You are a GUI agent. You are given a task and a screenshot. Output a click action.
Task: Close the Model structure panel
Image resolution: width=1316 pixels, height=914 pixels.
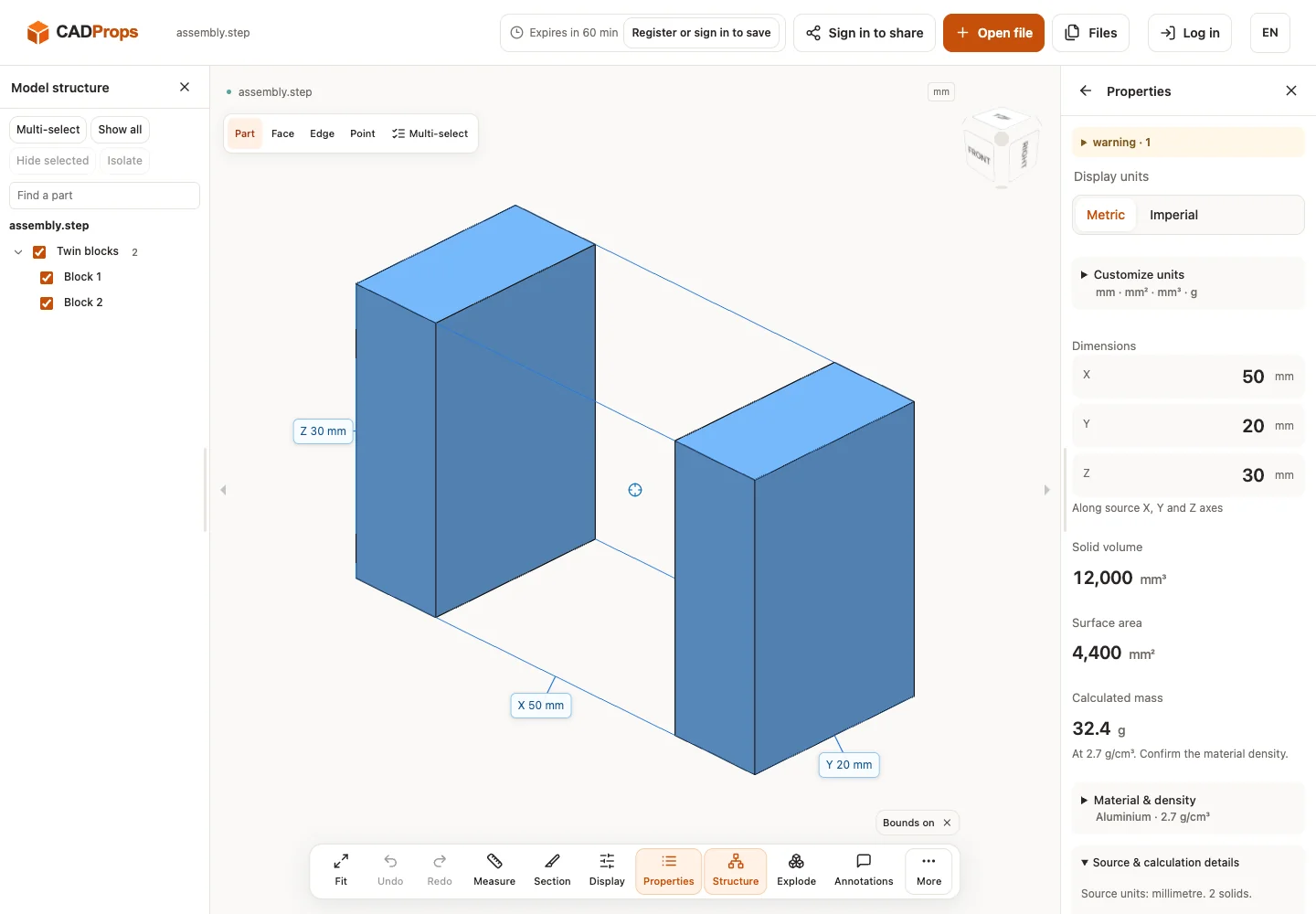(185, 87)
